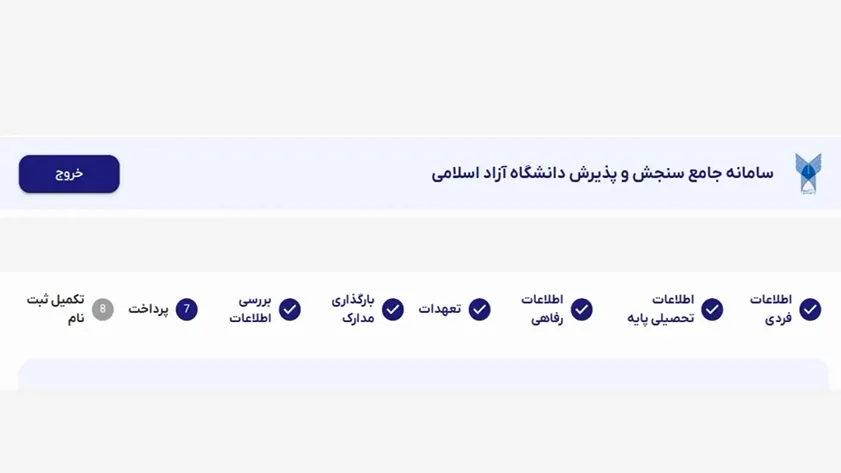
Task: Select تکمیل ثبت نام step label
Action: [56, 309]
